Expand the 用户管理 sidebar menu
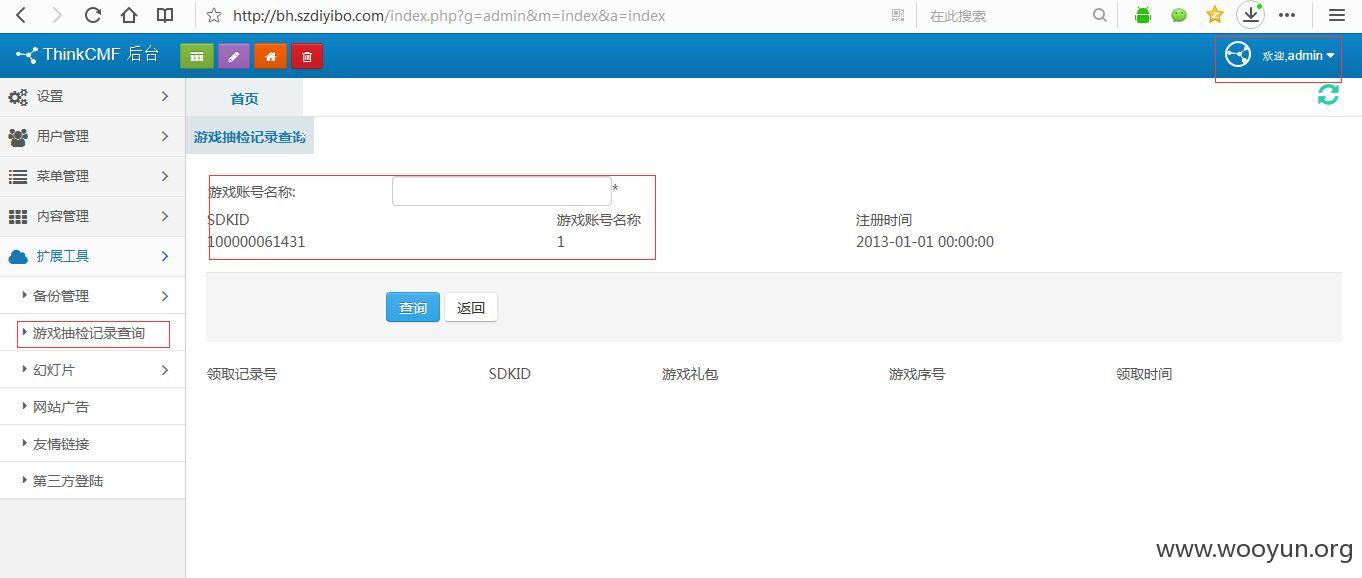Image resolution: width=1362 pixels, height=578 pixels. coord(92,137)
